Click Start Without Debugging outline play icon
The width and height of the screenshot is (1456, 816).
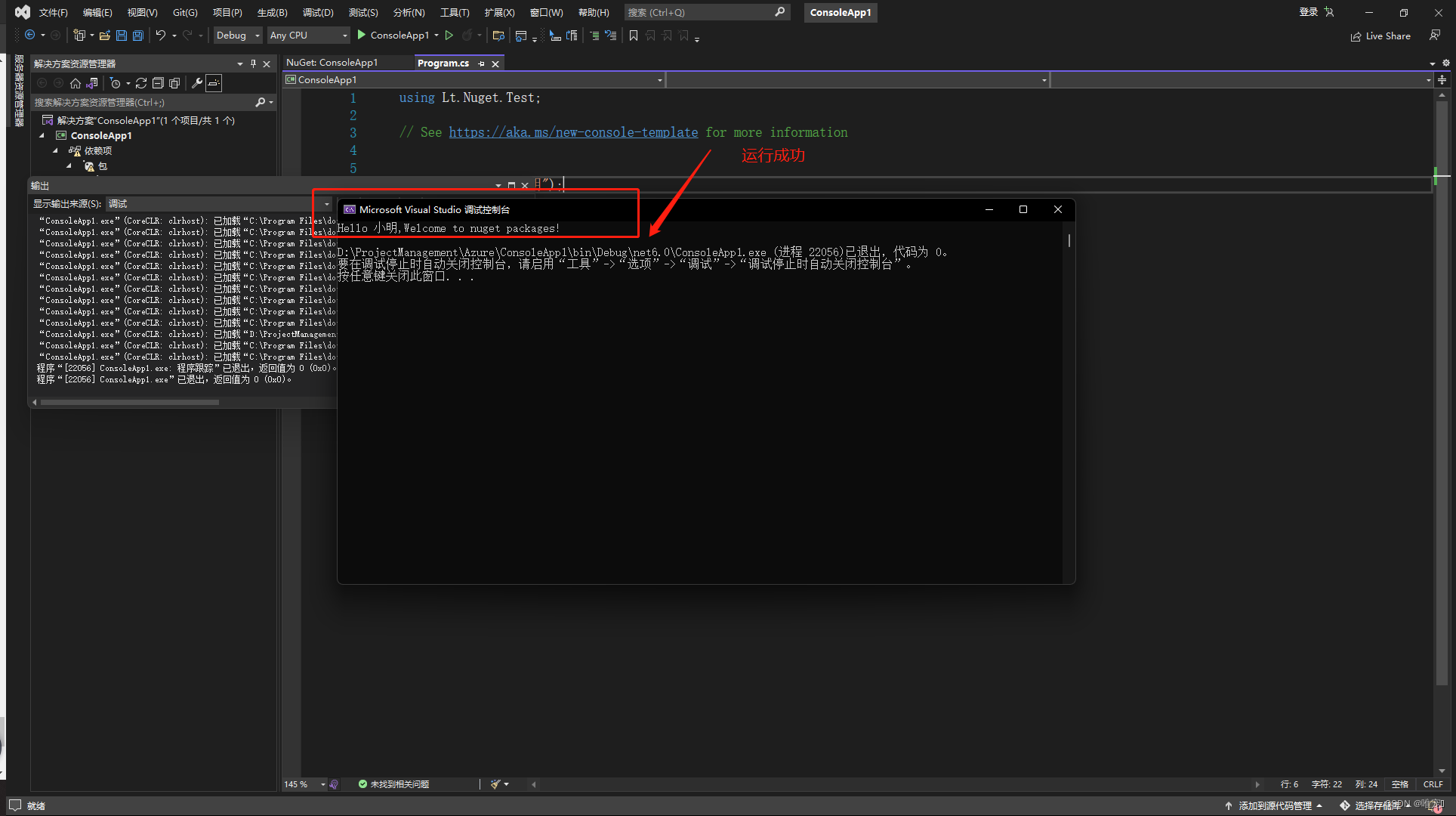[x=449, y=36]
